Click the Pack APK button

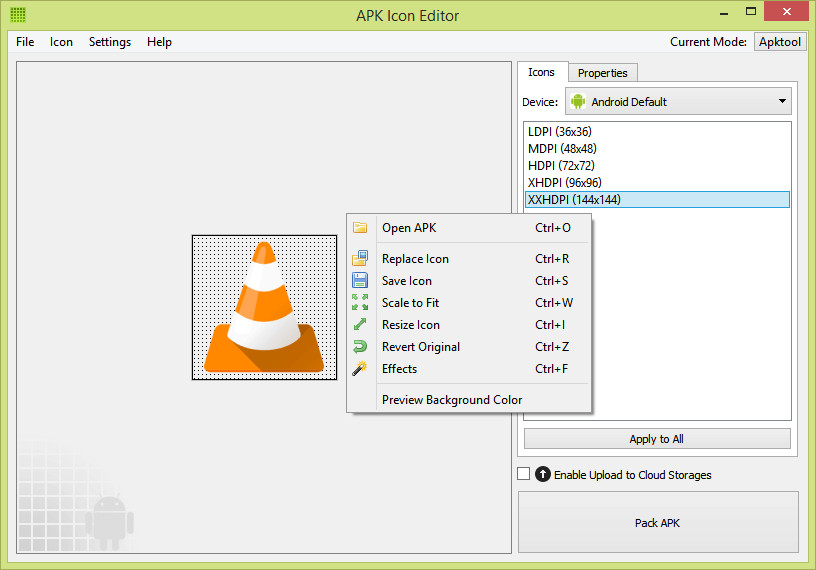point(658,523)
